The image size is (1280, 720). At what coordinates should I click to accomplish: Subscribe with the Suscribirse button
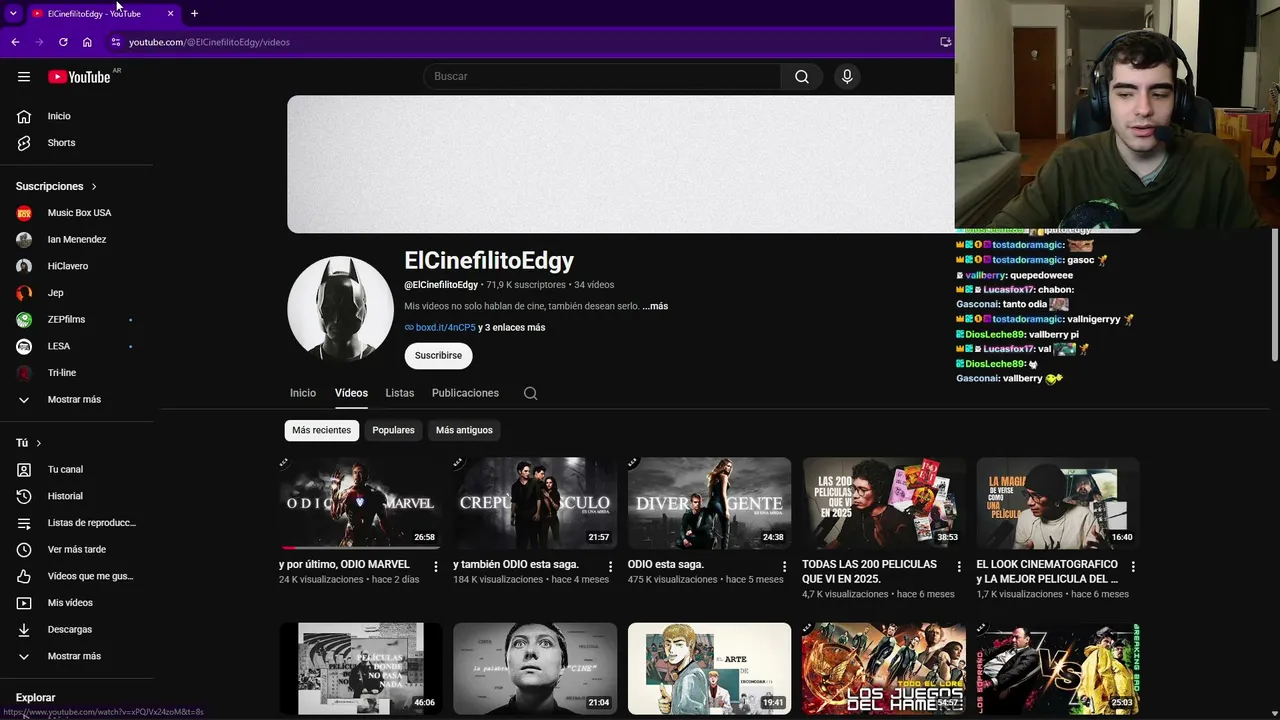point(438,356)
